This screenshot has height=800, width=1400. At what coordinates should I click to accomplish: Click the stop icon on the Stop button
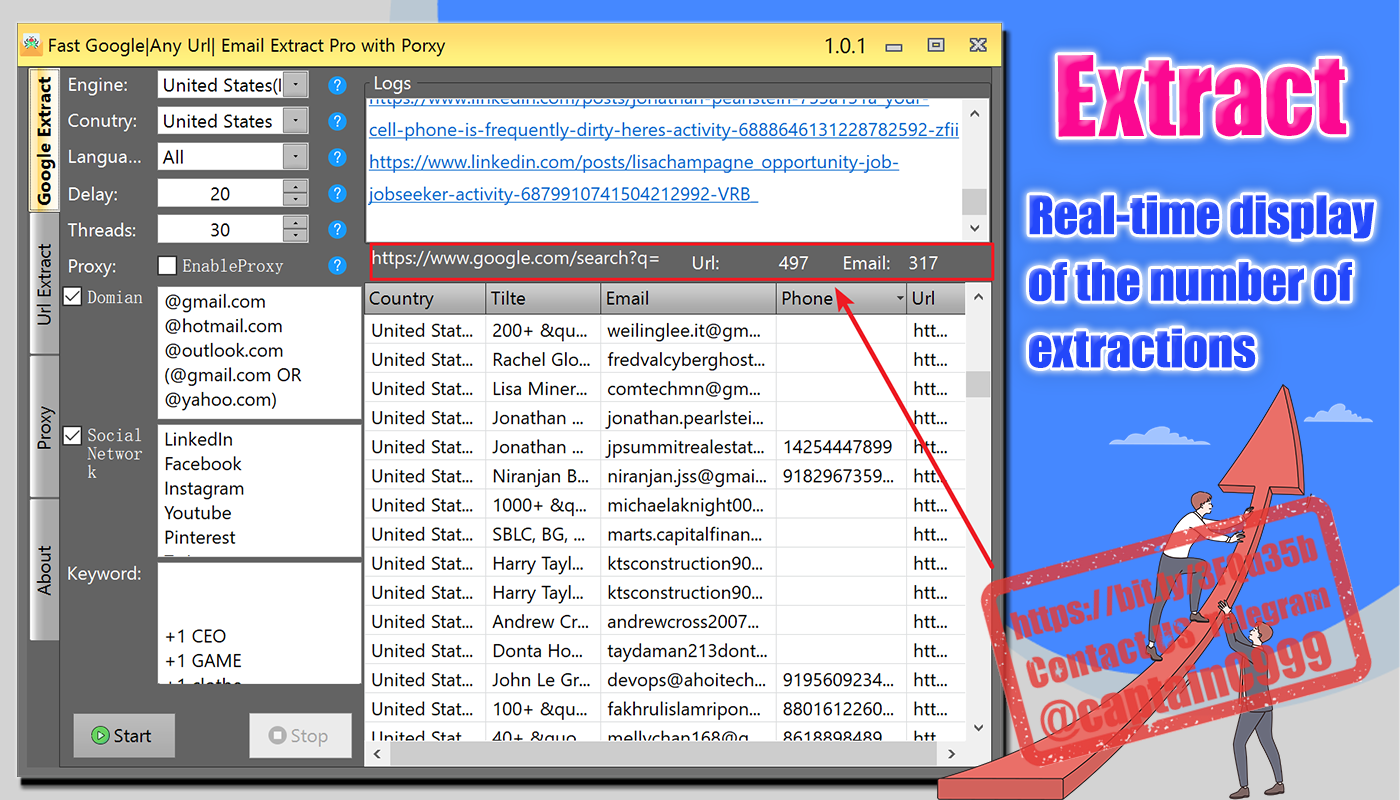(280, 735)
